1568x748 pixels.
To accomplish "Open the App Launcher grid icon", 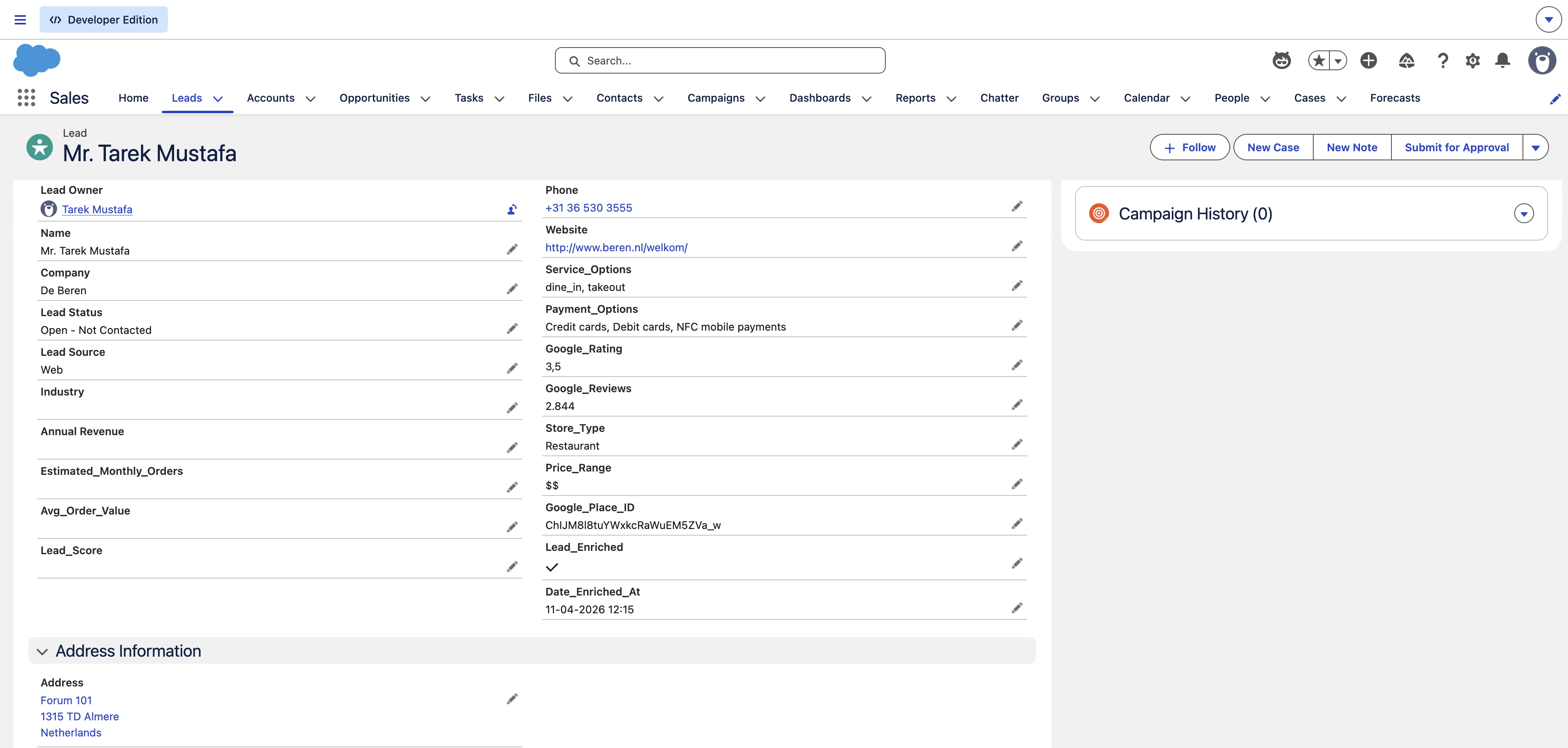I will (26, 98).
